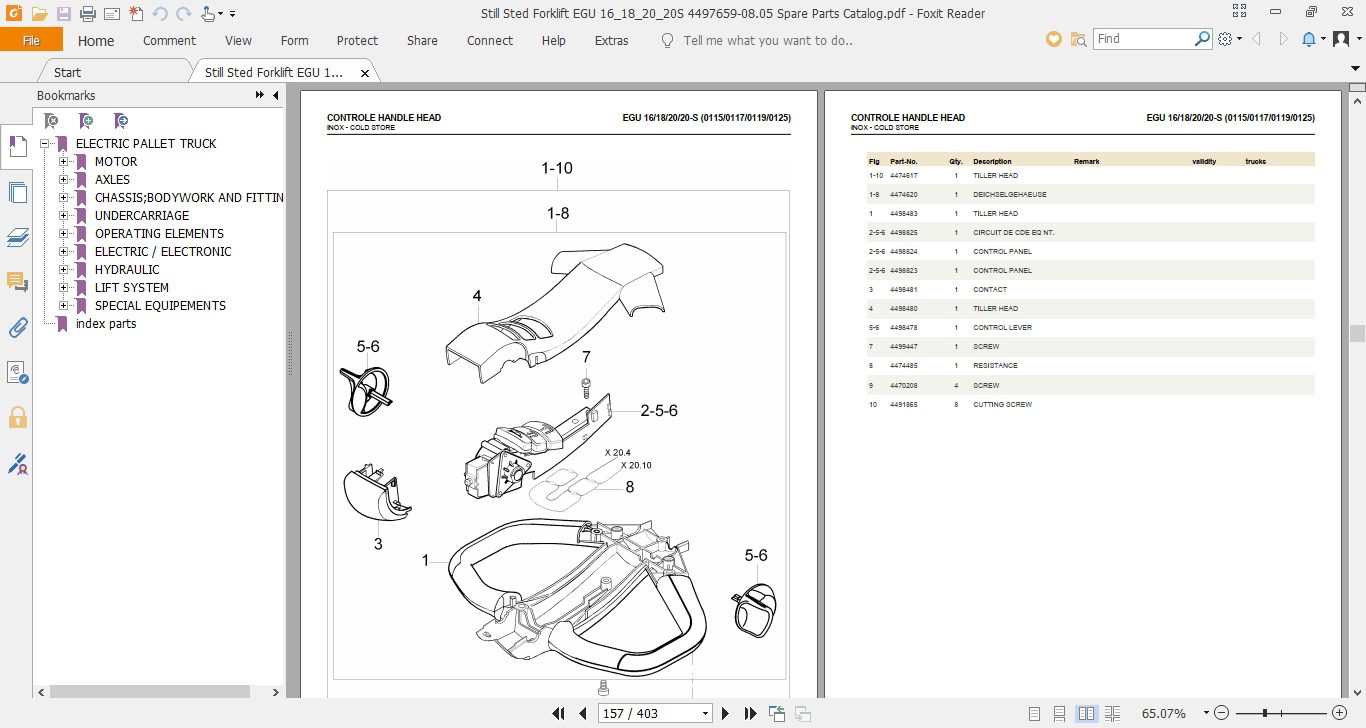Switch to the Protect ribbon tab

357,41
